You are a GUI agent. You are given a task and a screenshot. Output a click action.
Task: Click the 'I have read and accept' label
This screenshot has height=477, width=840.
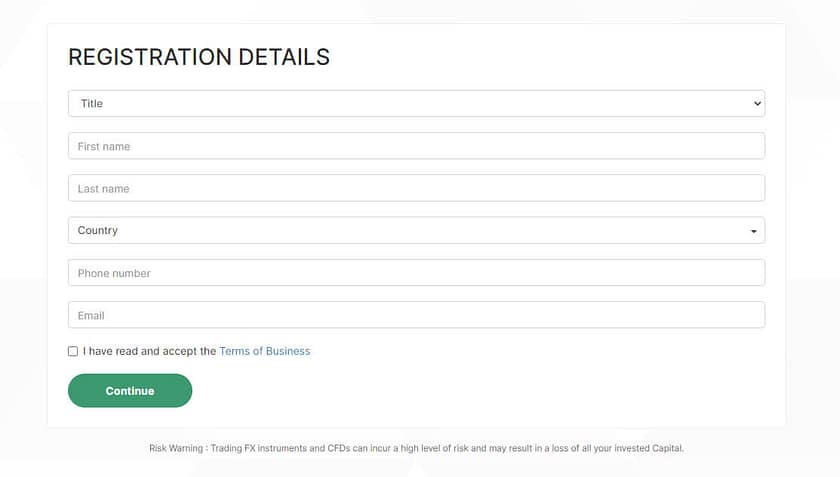tap(150, 351)
